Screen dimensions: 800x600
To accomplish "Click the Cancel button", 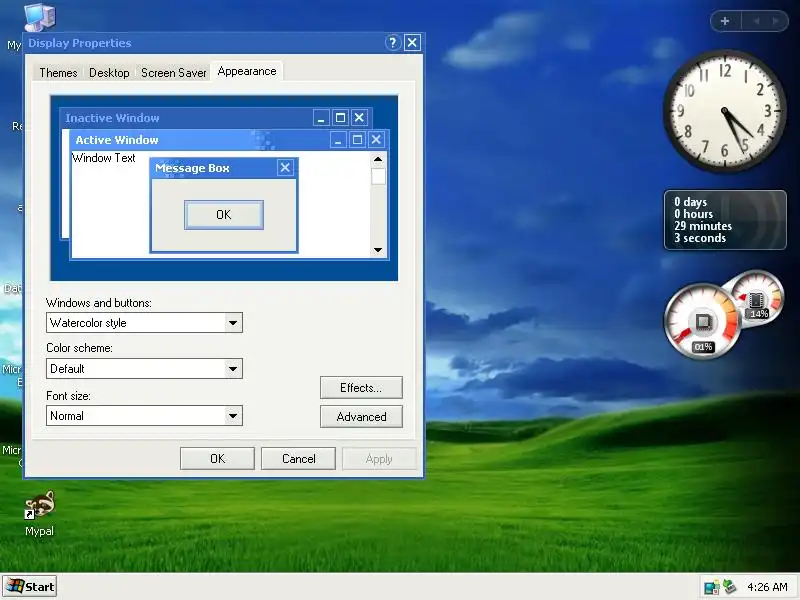I will tap(298, 459).
